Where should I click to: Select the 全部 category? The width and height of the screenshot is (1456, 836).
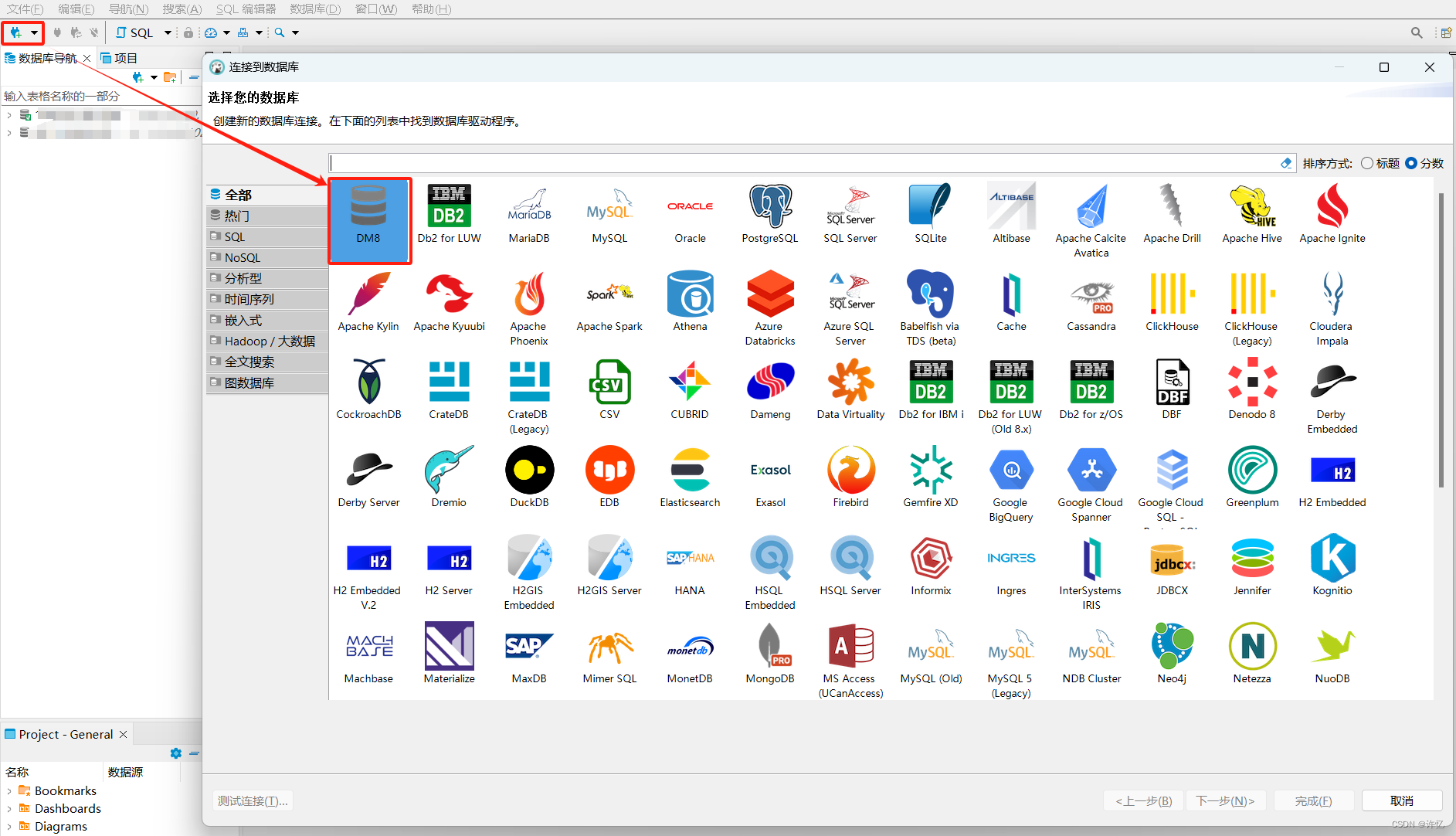point(267,195)
